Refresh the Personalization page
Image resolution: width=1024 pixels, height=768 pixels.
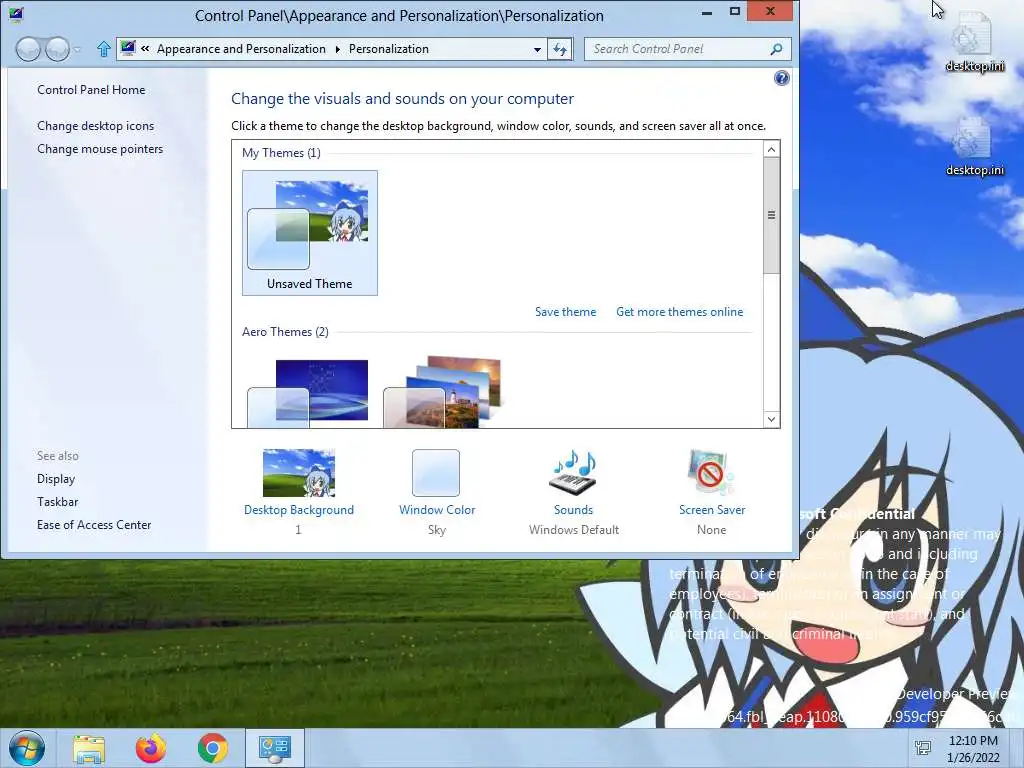(x=560, y=49)
